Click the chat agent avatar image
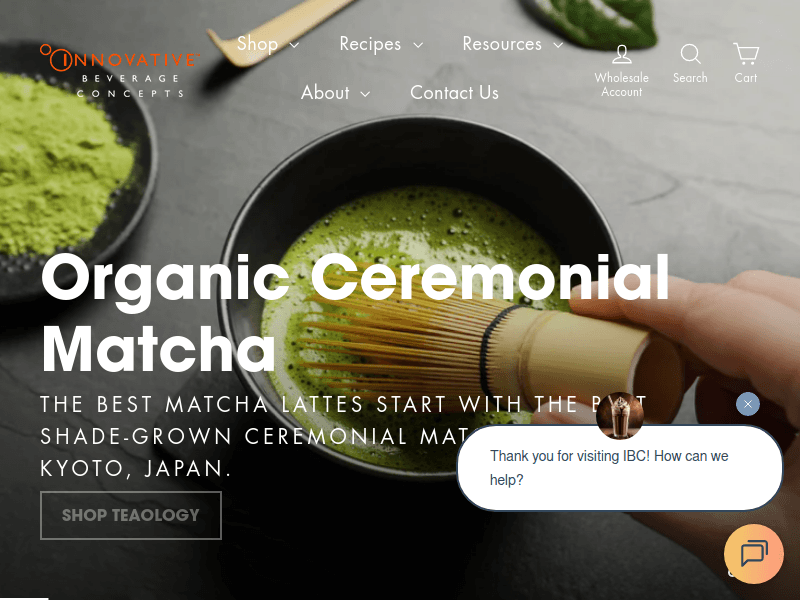The width and height of the screenshot is (800, 600). pos(620,416)
